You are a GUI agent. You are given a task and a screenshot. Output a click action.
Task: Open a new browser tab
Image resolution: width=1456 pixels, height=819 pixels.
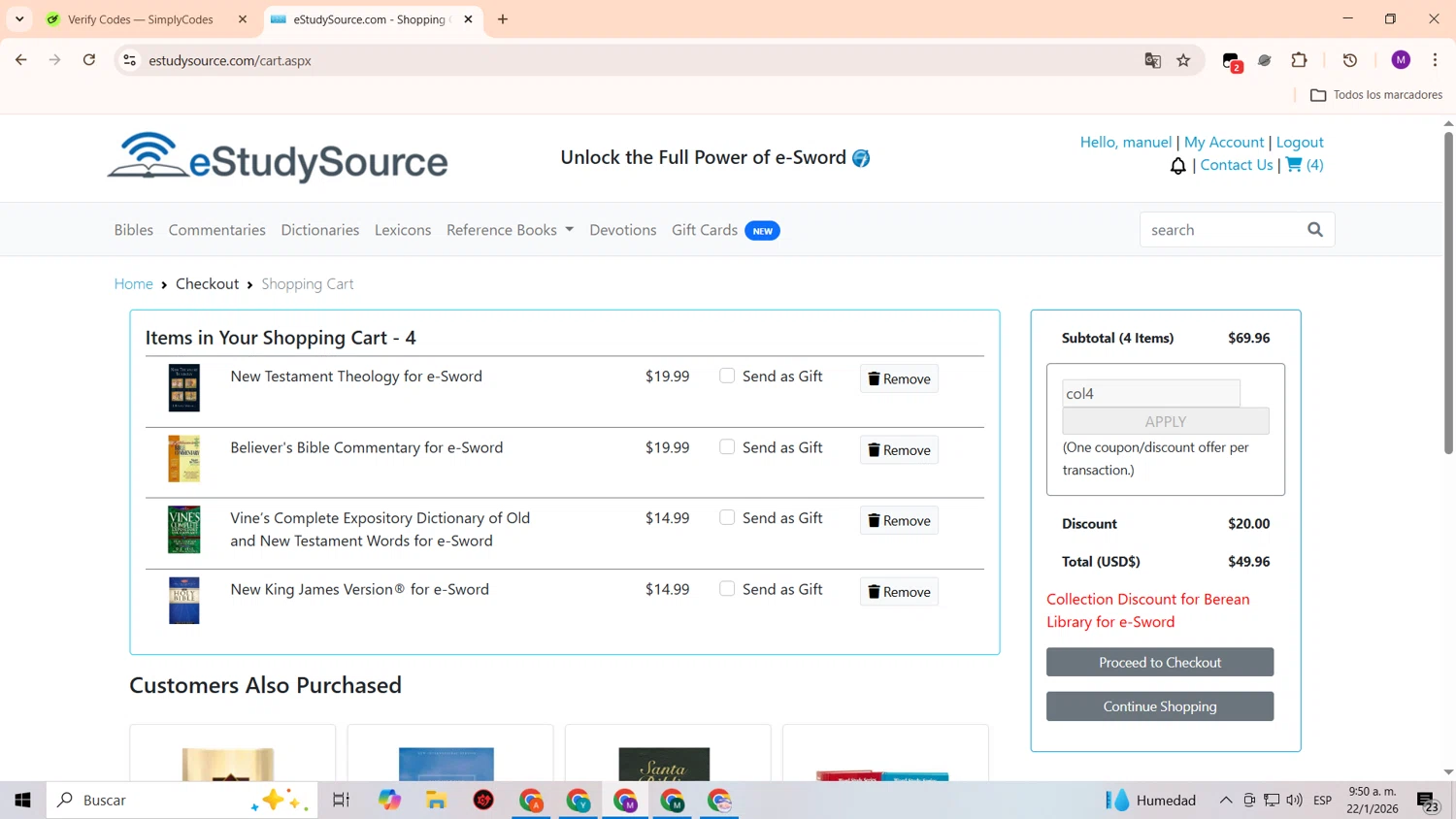pos(503,19)
